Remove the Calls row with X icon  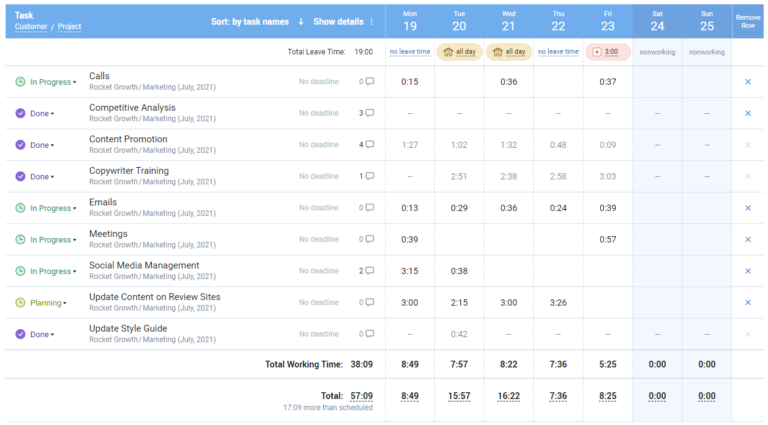pos(748,82)
